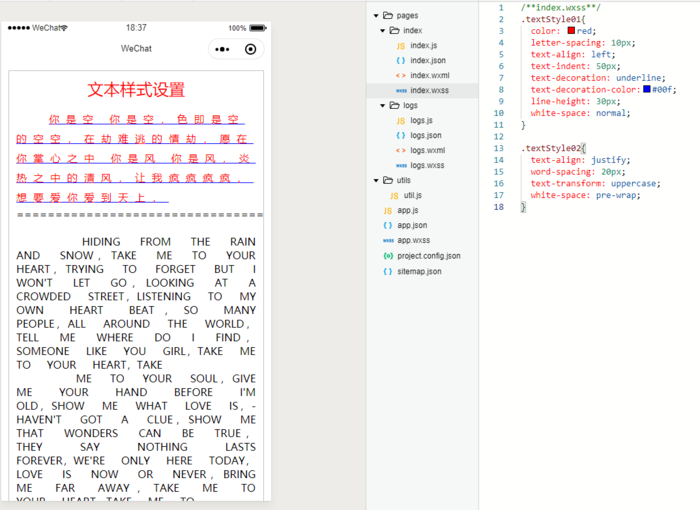Click the WiFi signal icon in simulator
The width and height of the screenshot is (700, 510).
[64, 28]
